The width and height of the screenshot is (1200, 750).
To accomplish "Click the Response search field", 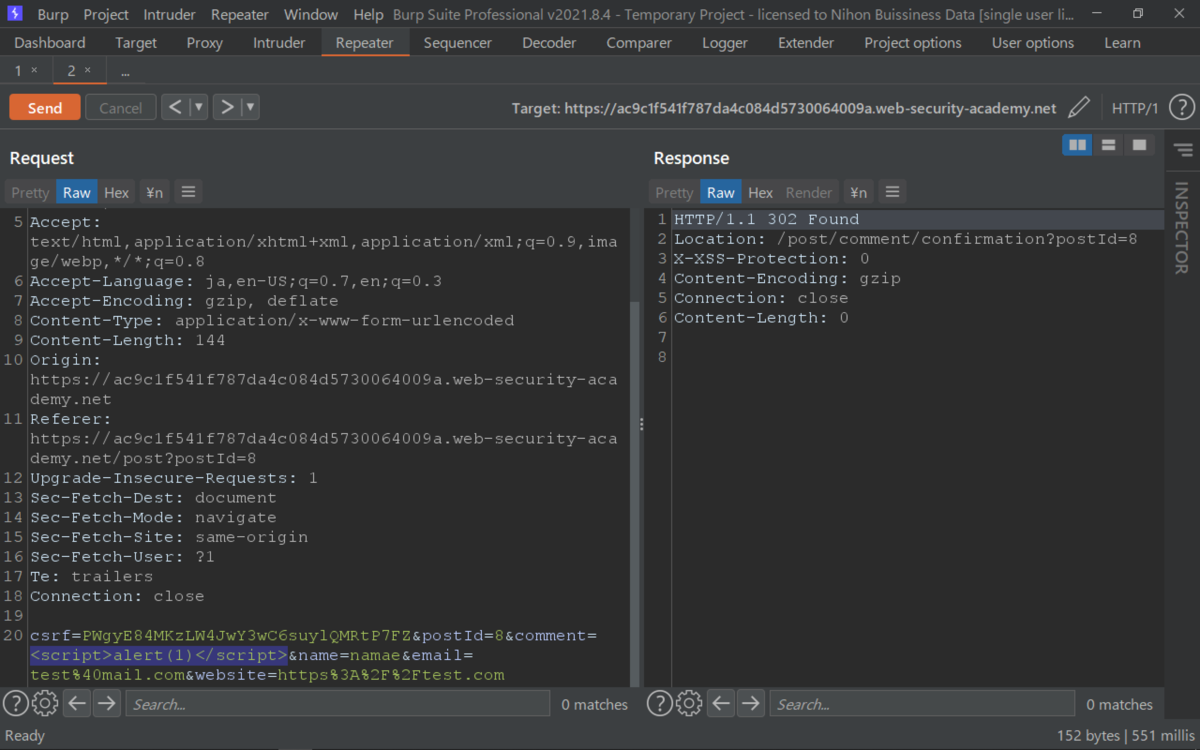I will (x=921, y=704).
